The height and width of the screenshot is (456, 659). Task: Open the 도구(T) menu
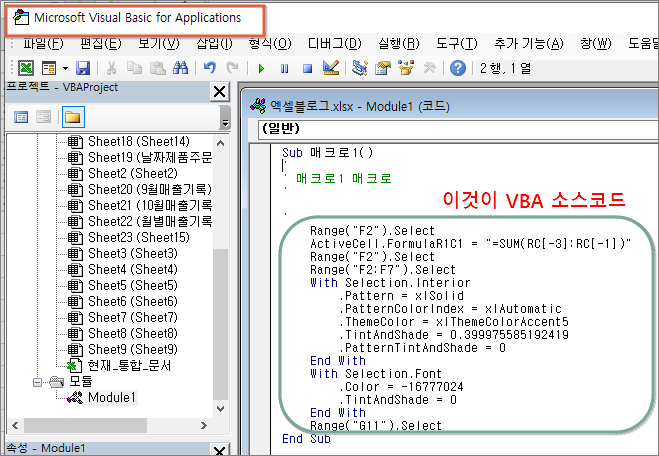click(x=457, y=43)
